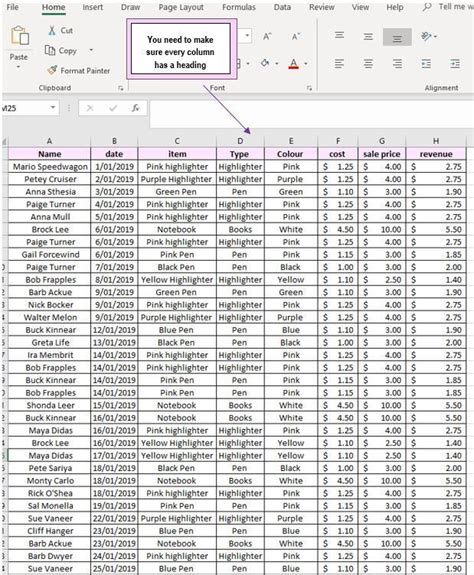Select the Mario Speedwagon cell
This screenshot has height=575, width=474.
coord(49,166)
